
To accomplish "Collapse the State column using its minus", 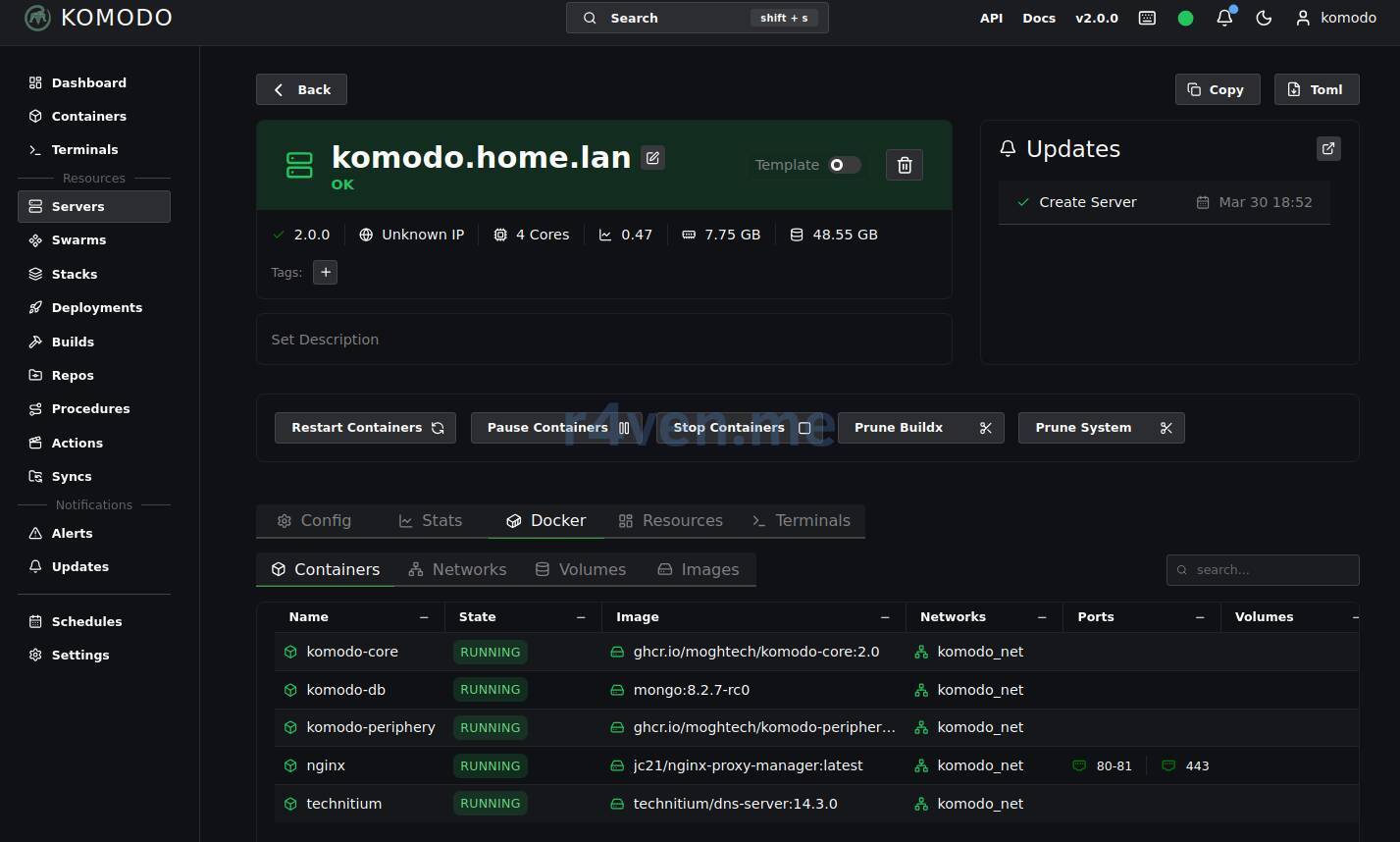I will (x=581, y=617).
